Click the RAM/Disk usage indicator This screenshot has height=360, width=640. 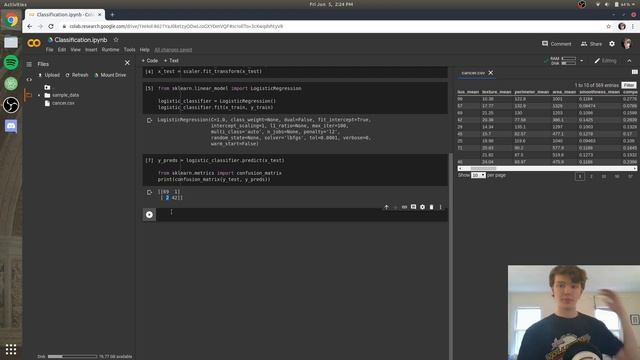click(563, 61)
